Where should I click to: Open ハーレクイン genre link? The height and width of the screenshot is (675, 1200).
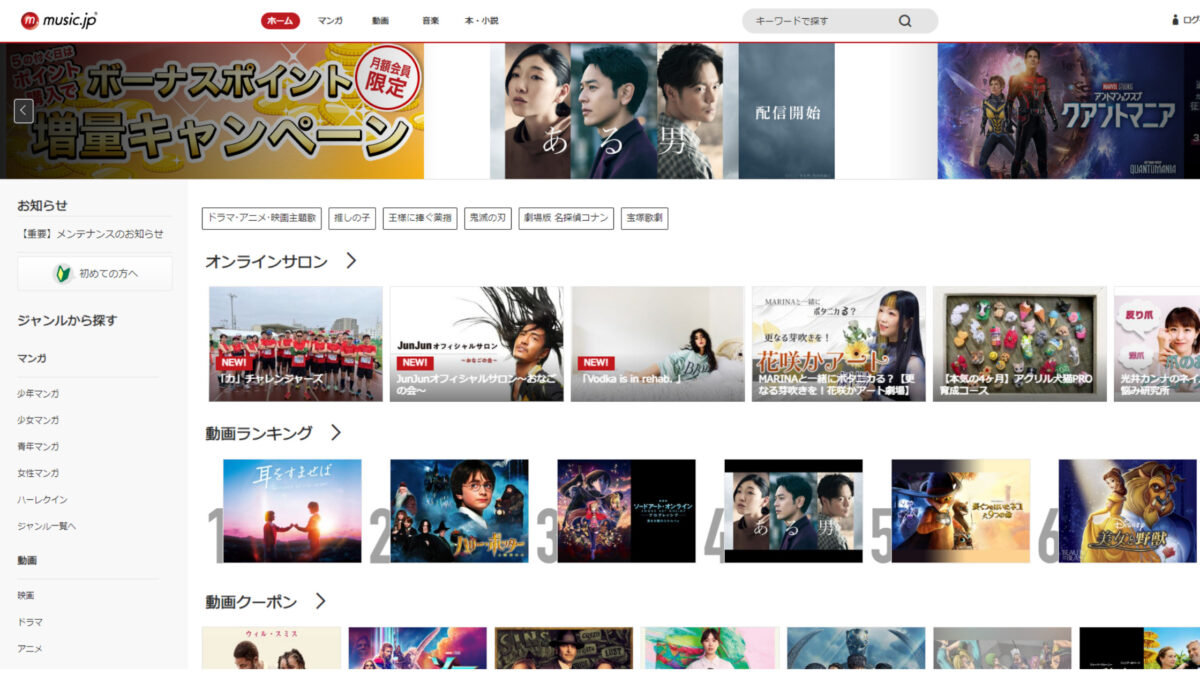coord(42,500)
